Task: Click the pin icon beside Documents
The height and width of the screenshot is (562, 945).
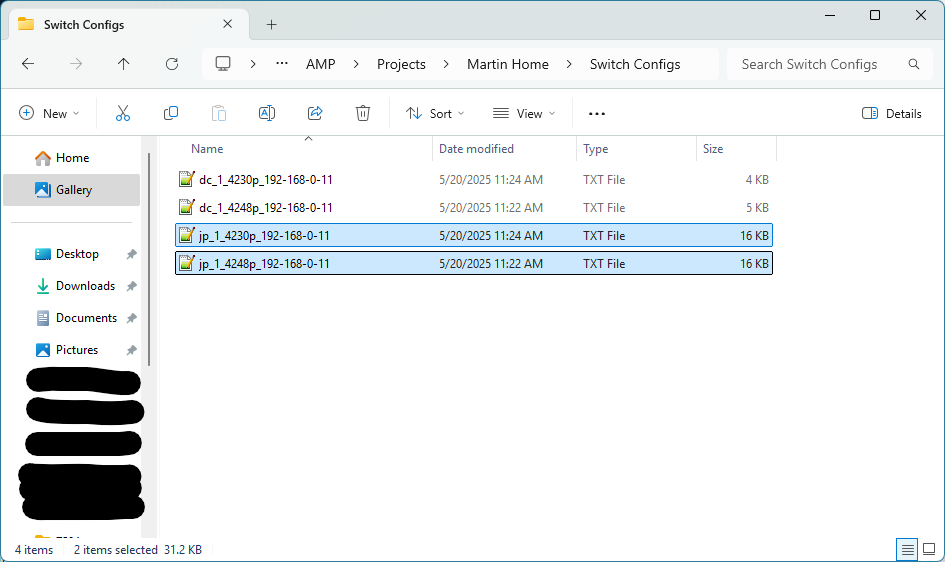Action: tap(131, 318)
